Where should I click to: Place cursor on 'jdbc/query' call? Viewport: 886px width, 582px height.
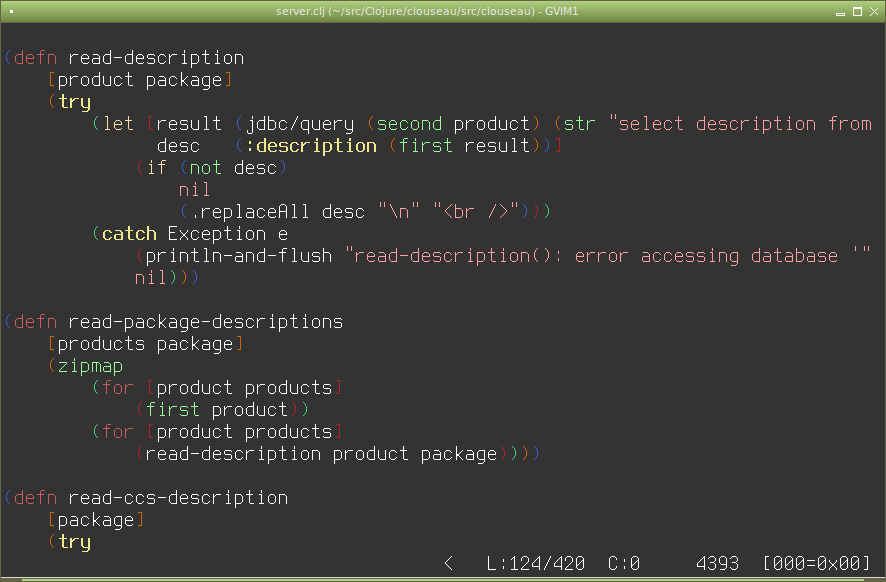[300, 124]
